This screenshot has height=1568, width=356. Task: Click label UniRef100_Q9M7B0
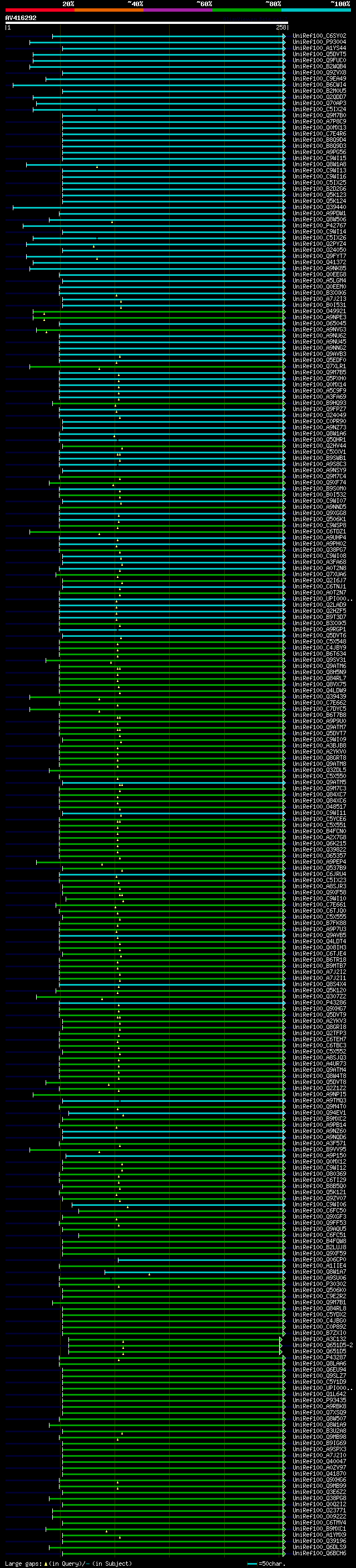(319, 116)
